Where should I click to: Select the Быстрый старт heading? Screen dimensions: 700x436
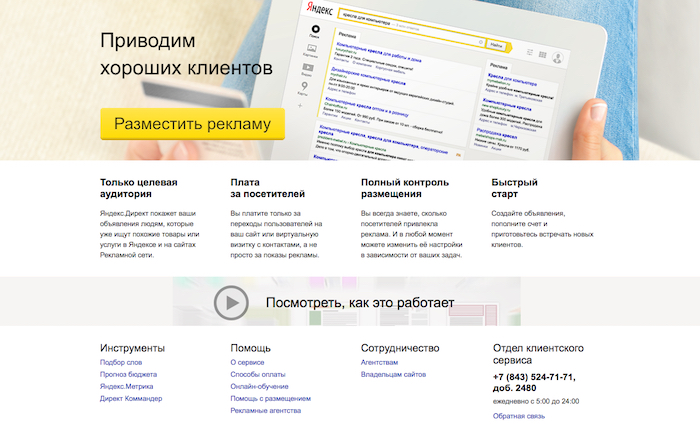click(x=514, y=188)
